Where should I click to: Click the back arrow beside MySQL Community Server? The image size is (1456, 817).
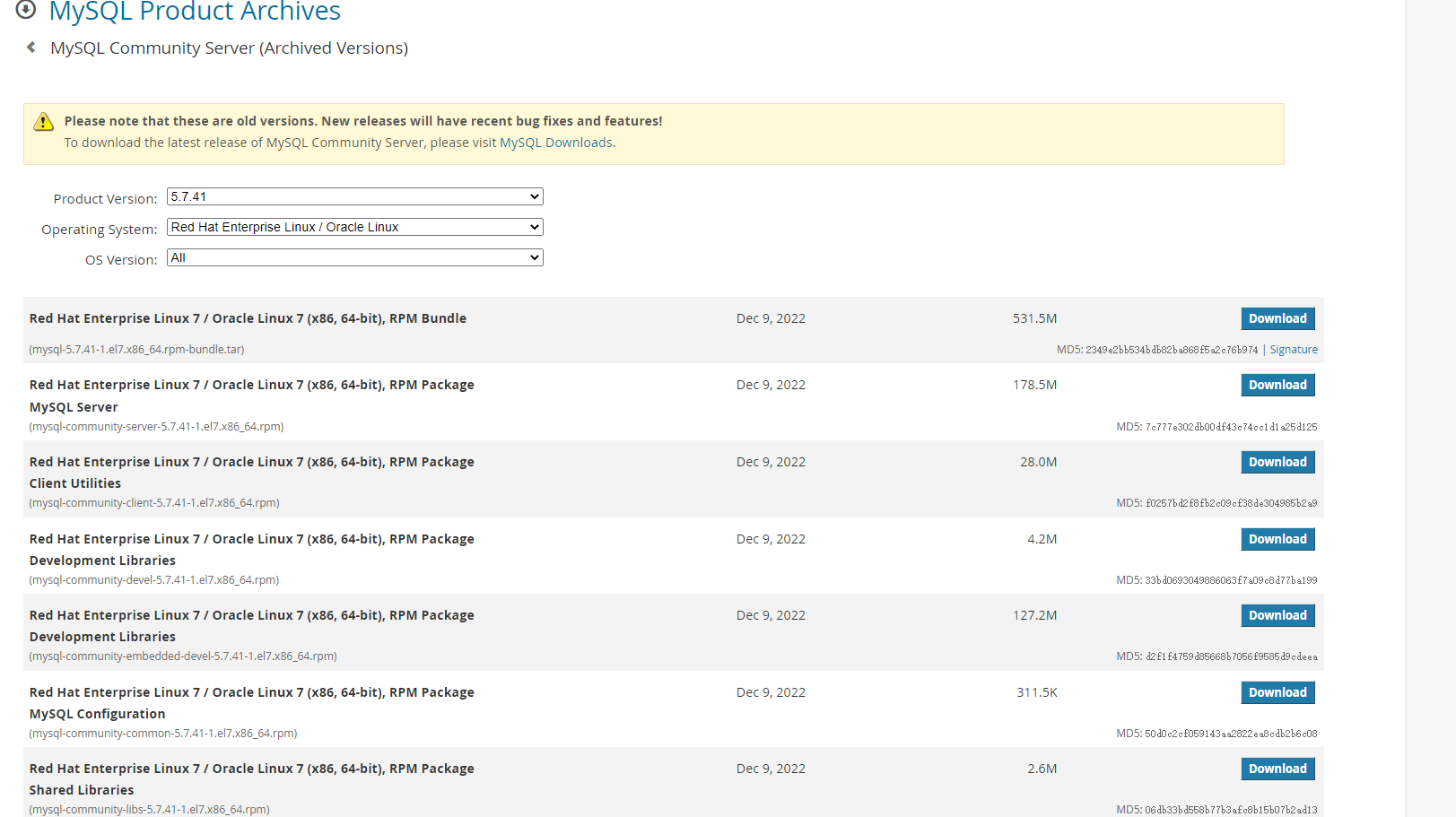tap(31, 48)
